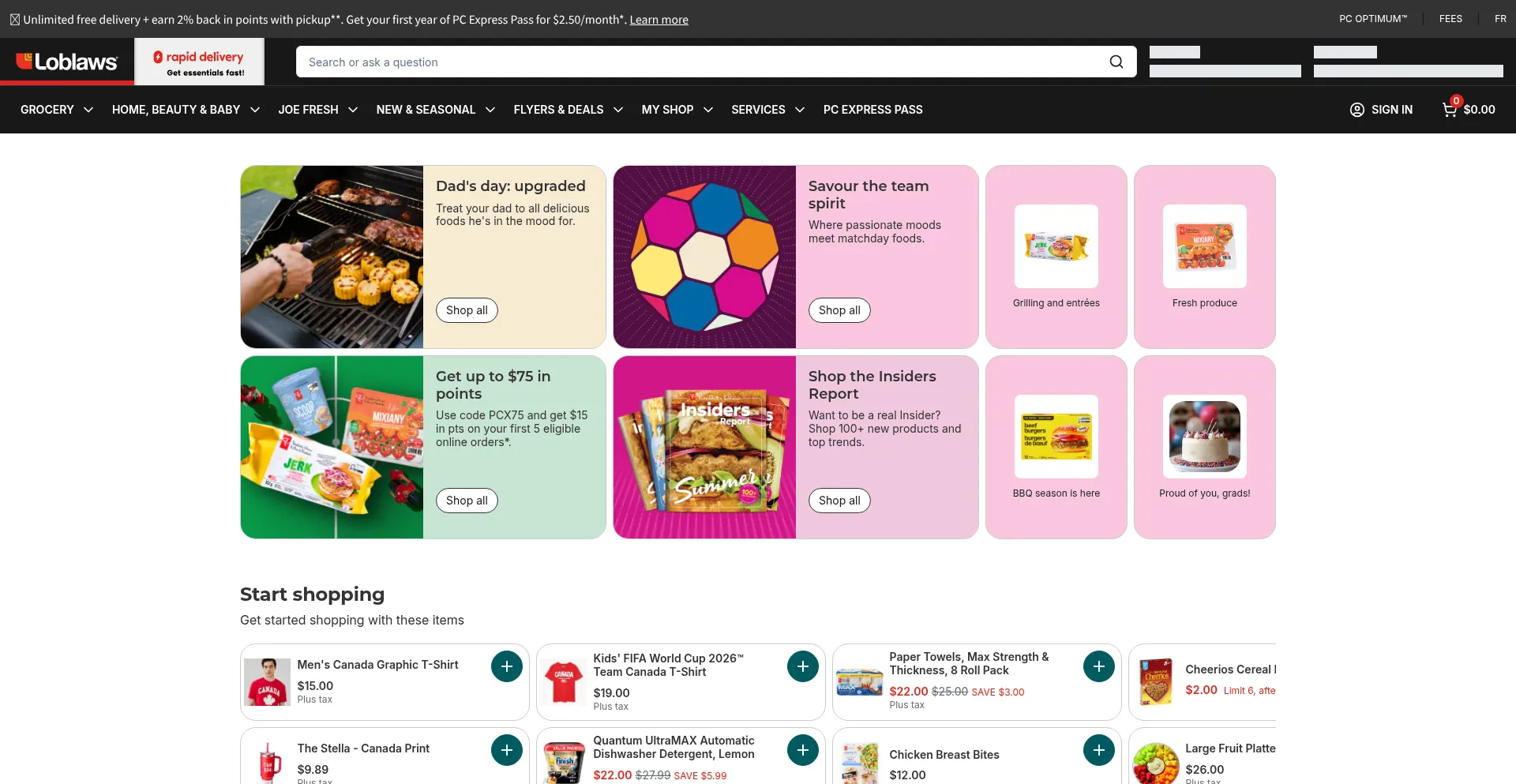Click the colorful soccer ball image
1516x784 pixels.
click(x=705, y=257)
